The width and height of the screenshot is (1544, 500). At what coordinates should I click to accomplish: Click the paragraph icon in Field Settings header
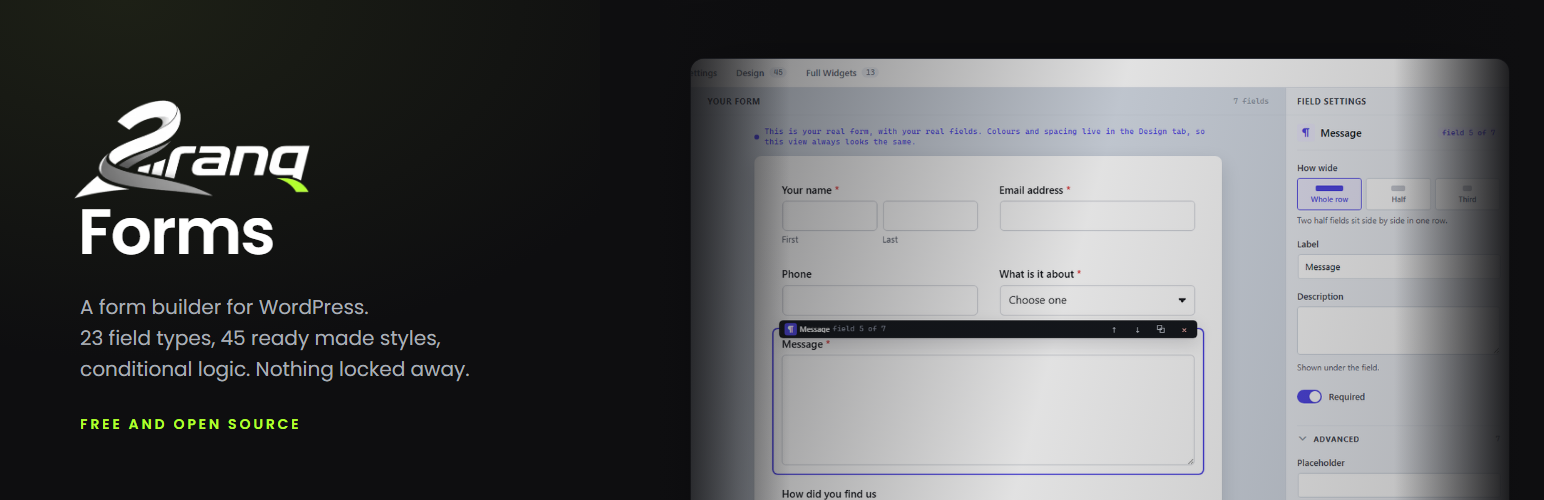pyautogui.click(x=1306, y=133)
